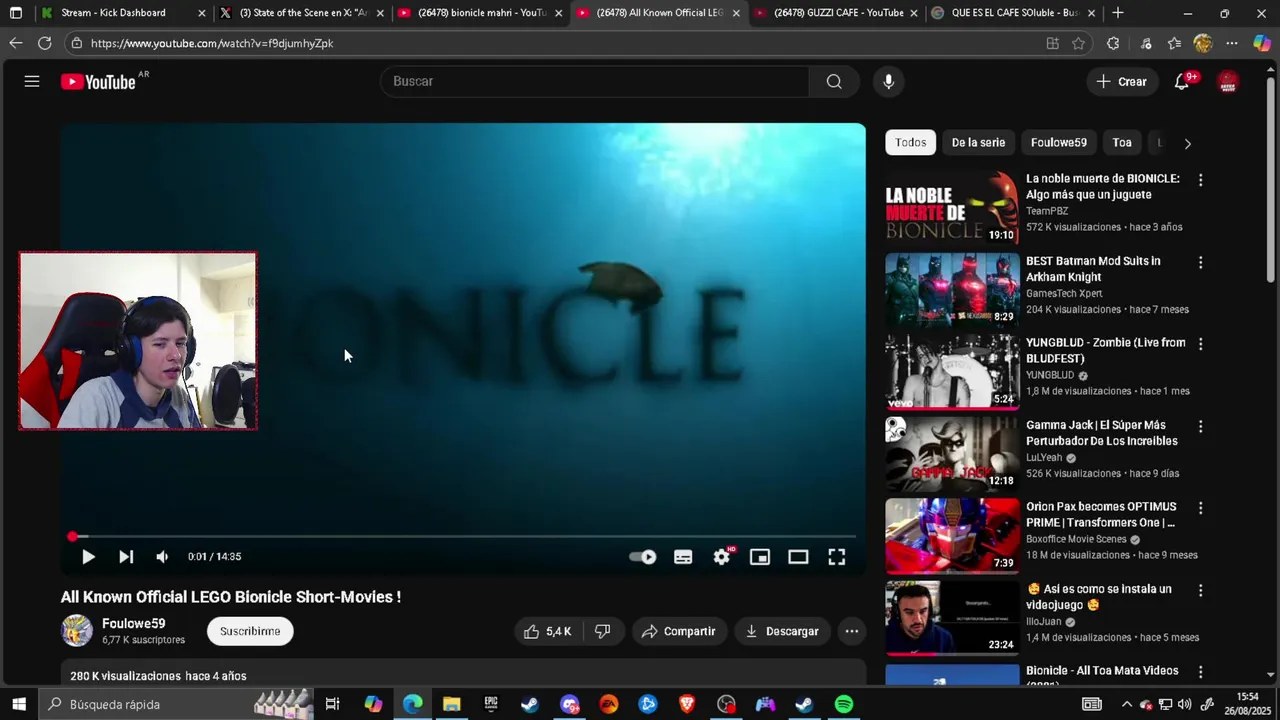Mute the video volume
This screenshot has height=720, width=1280.
(162, 557)
